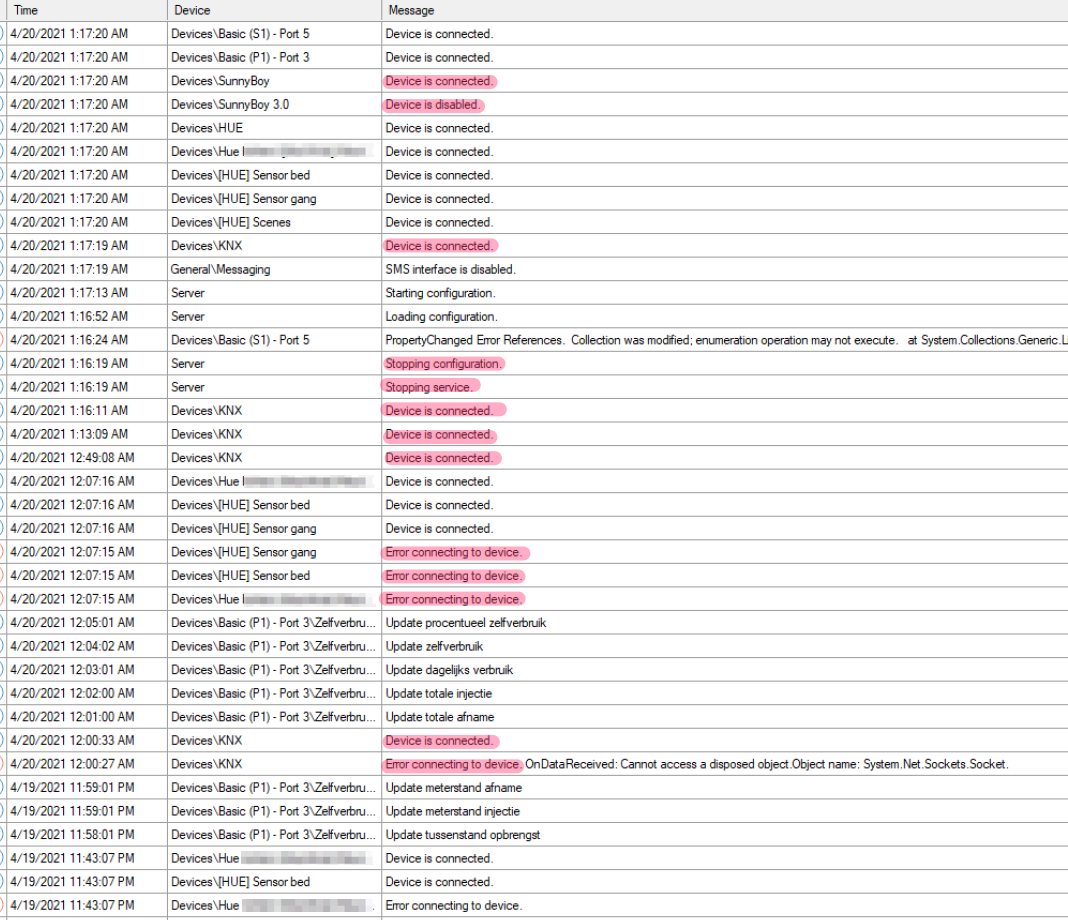Select "Update totale injectie" message
The width and height of the screenshot is (1068, 920).
coord(438,694)
